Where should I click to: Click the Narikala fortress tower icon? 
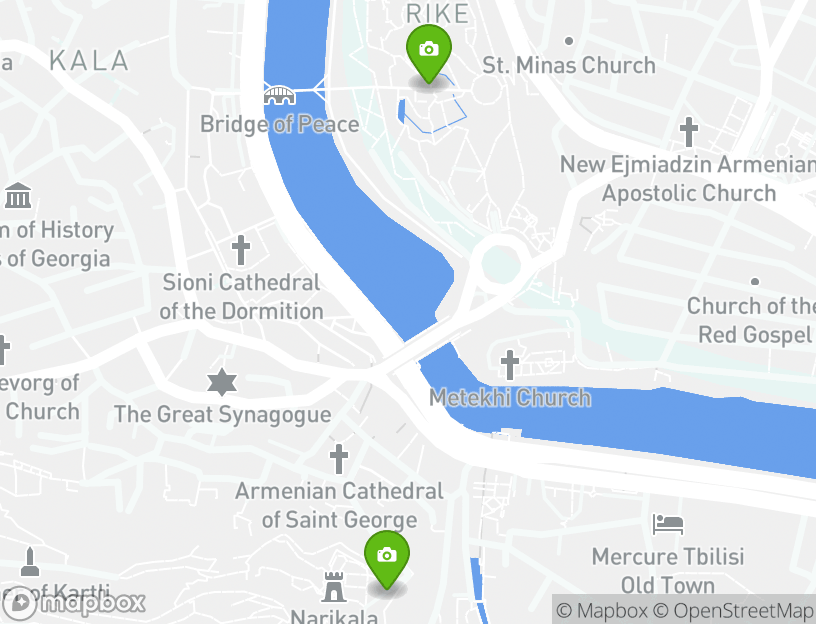(x=334, y=587)
